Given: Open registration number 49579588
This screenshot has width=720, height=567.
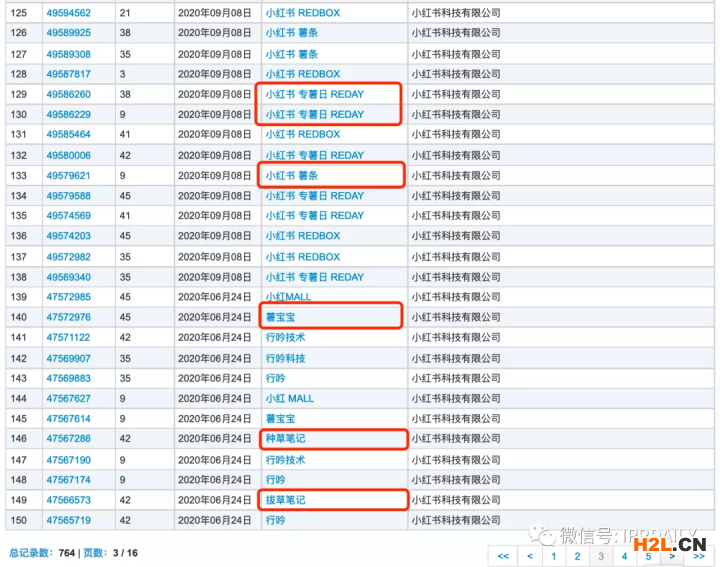Looking at the screenshot, I should coord(68,196).
